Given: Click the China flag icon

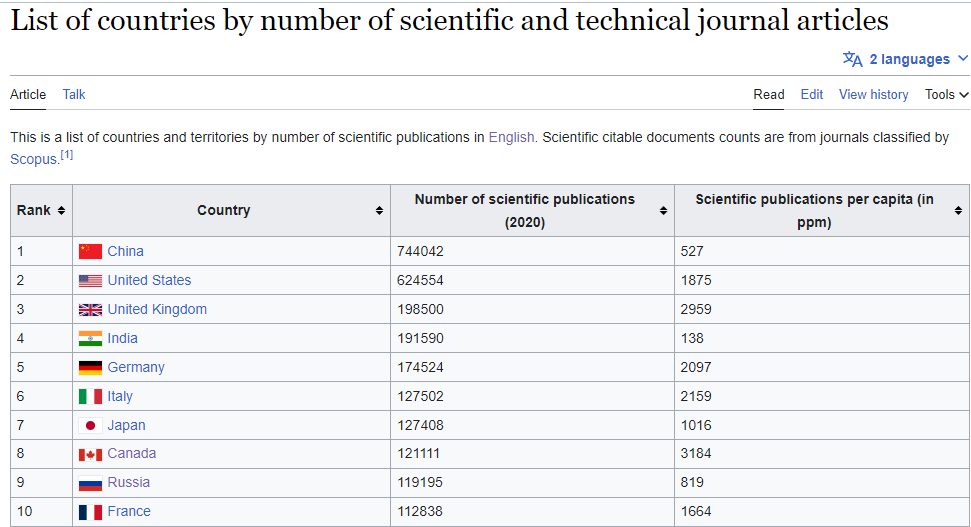Looking at the screenshot, I should pos(90,251).
